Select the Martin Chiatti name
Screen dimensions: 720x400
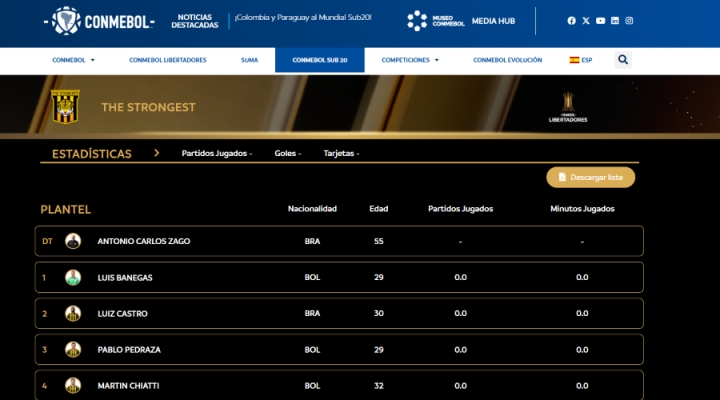128,386
